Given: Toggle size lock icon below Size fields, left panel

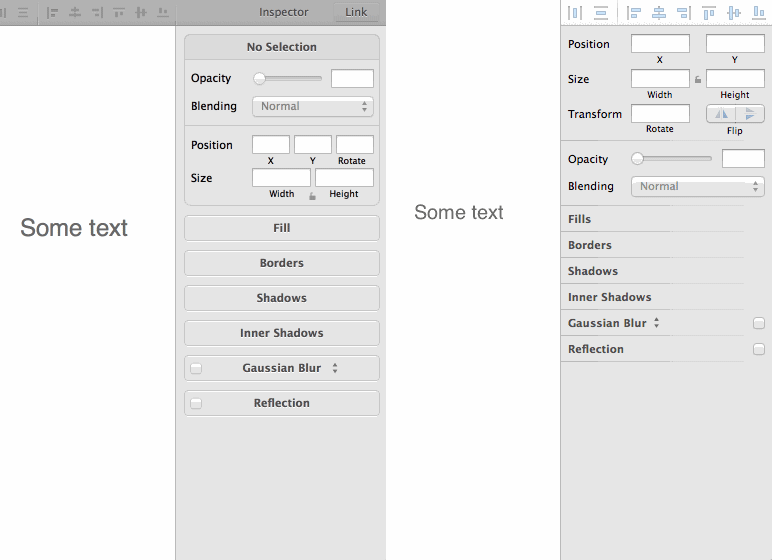Looking at the screenshot, I should coord(312,196).
